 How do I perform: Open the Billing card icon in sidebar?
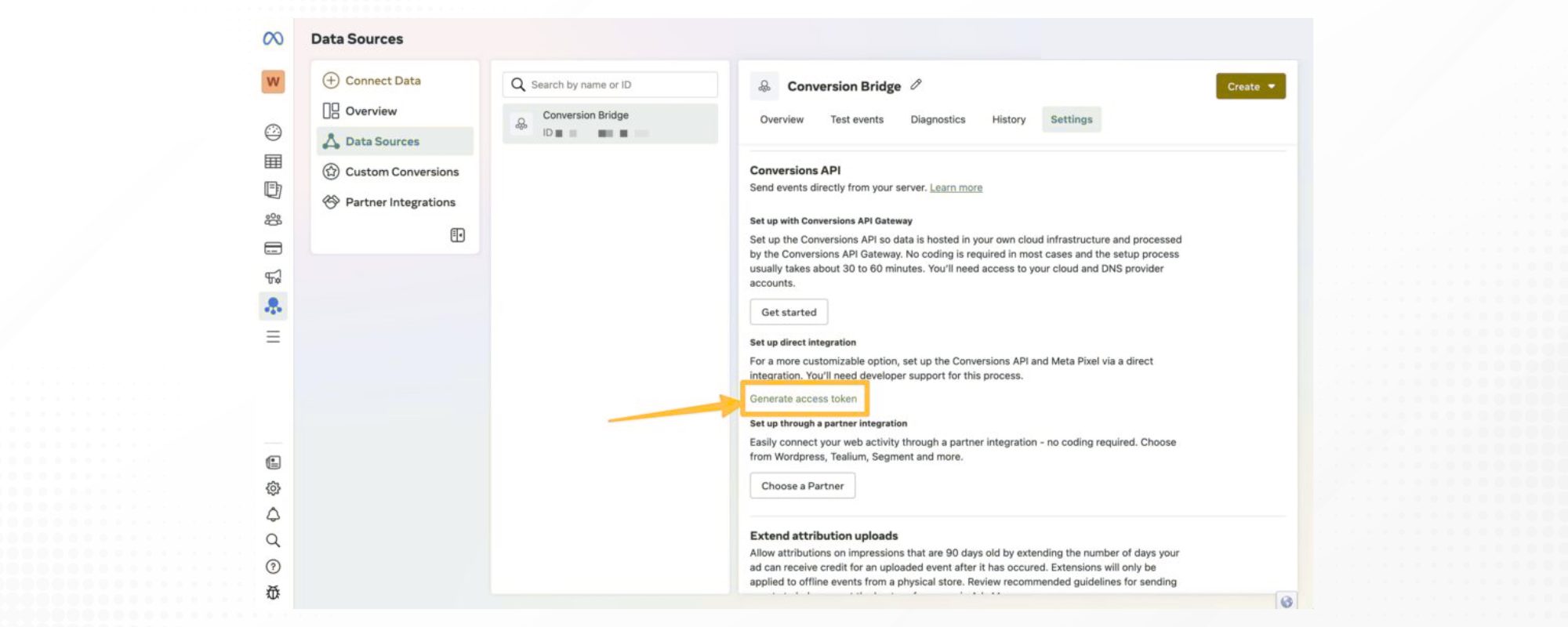click(273, 248)
